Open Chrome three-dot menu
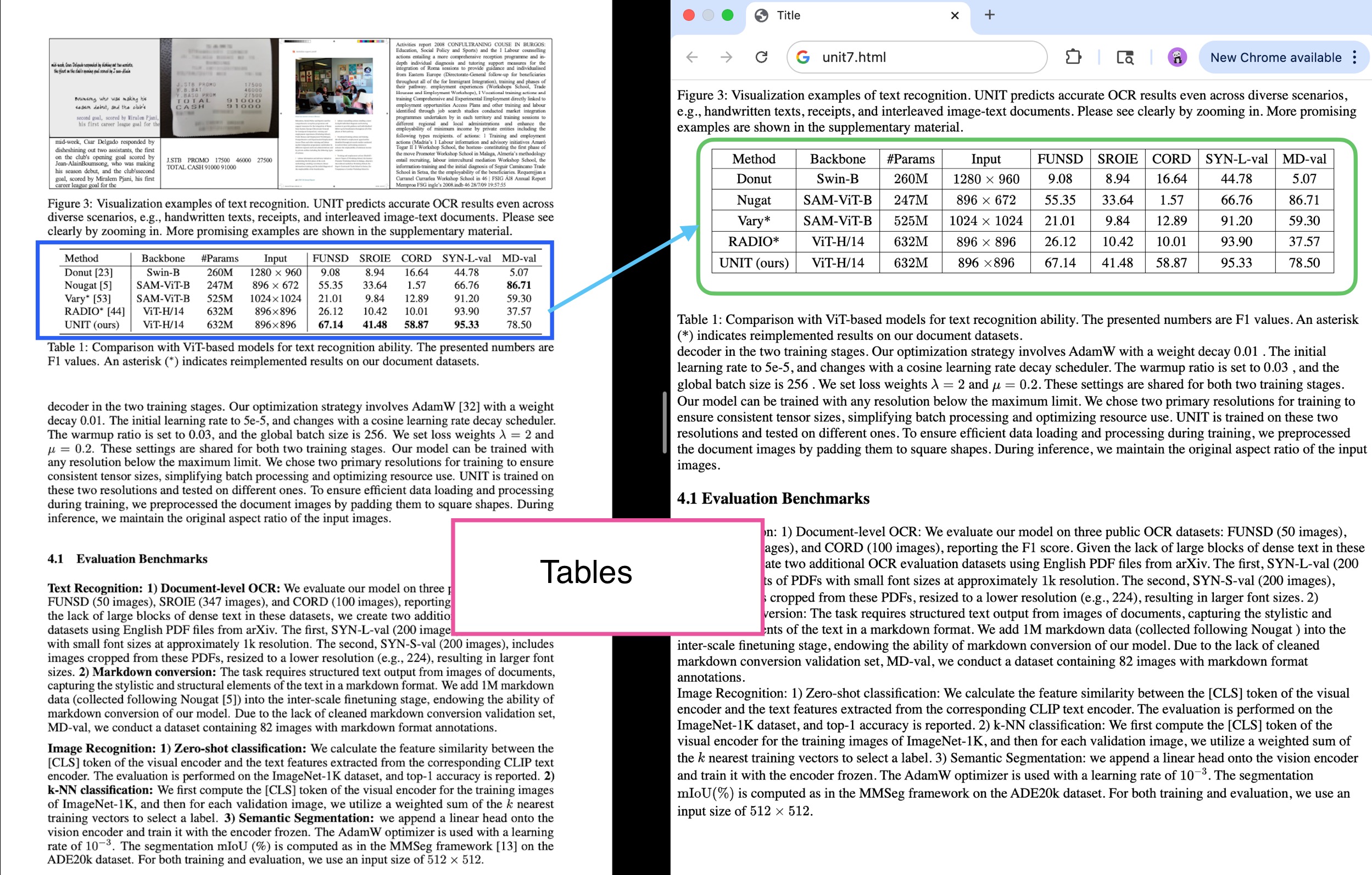 [1354, 57]
